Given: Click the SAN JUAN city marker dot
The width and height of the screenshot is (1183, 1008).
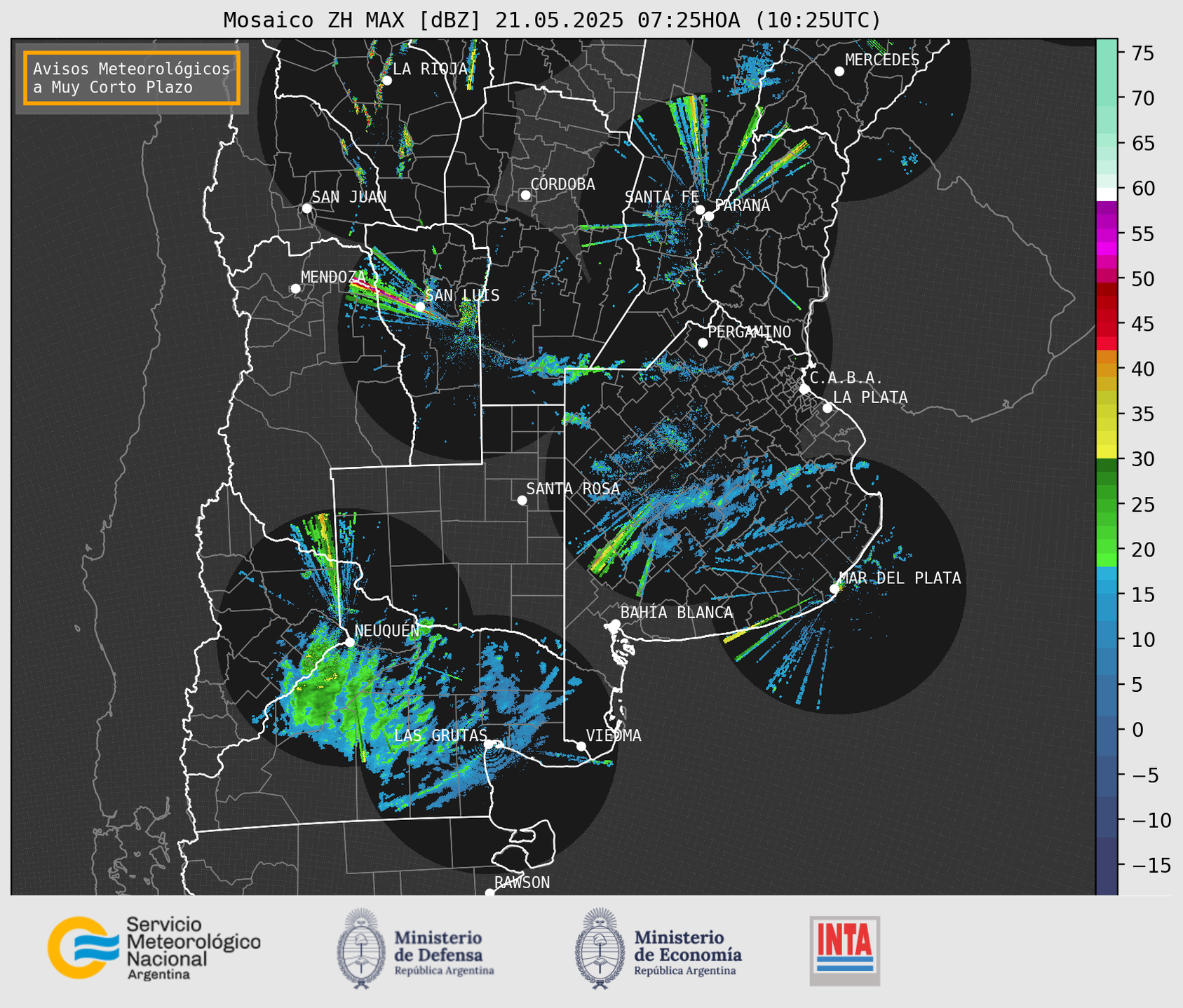Looking at the screenshot, I should tap(306, 208).
